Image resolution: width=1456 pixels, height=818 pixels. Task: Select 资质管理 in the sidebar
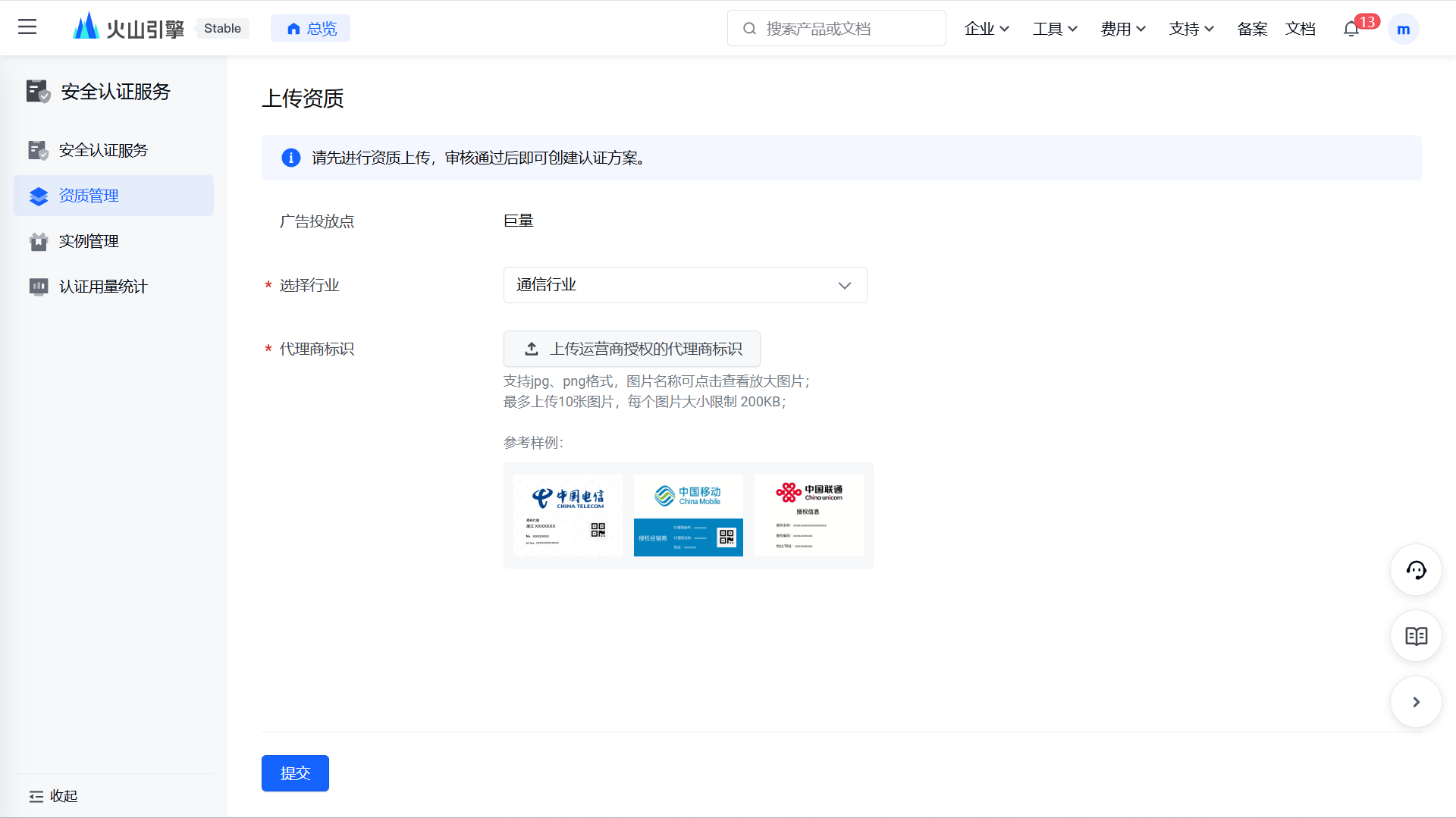coord(114,196)
